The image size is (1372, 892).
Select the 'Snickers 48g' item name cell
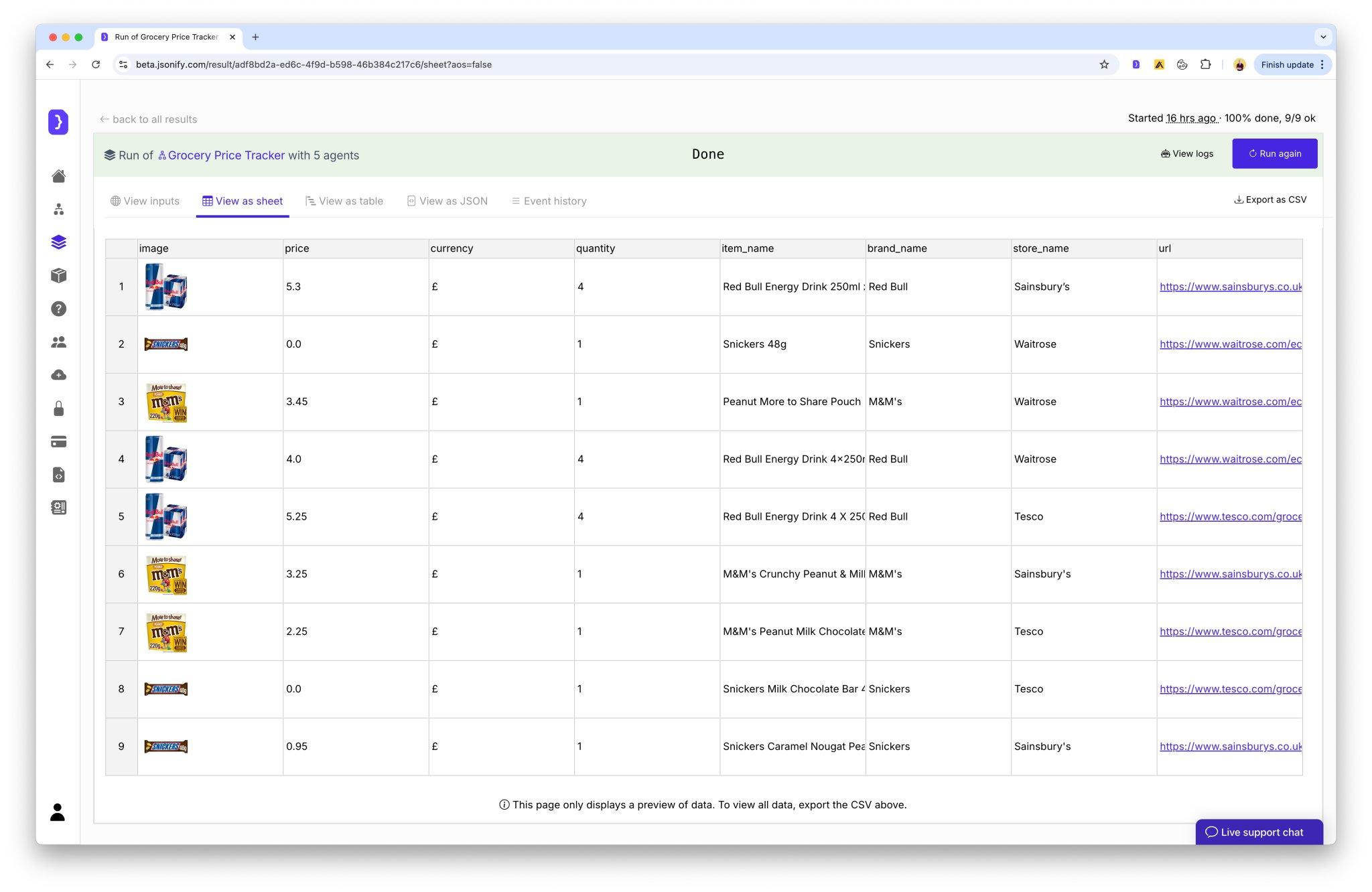[x=793, y=344]
